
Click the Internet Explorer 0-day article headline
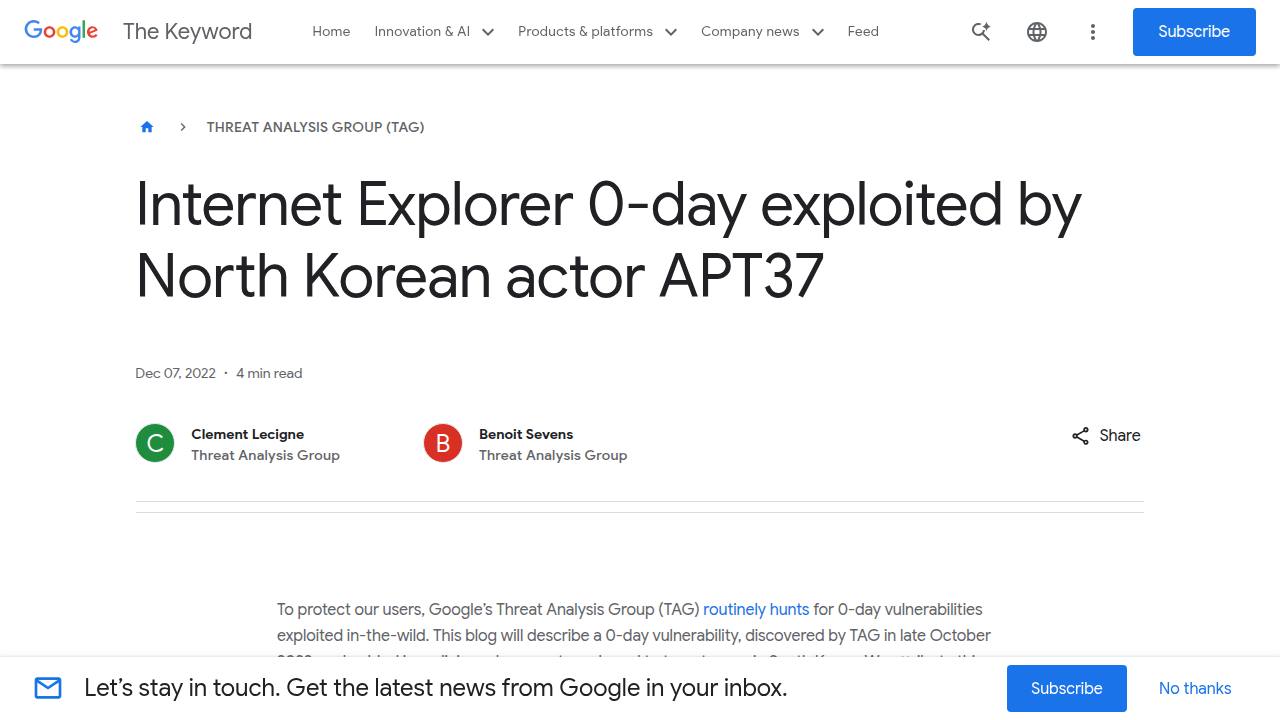pyautogui.click(x=608, y=240)
